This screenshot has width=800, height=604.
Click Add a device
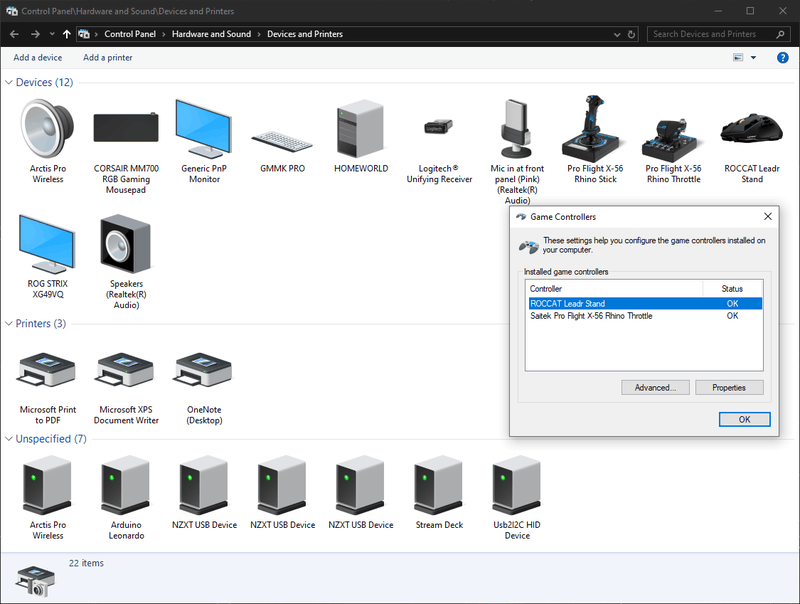point(38,58)
